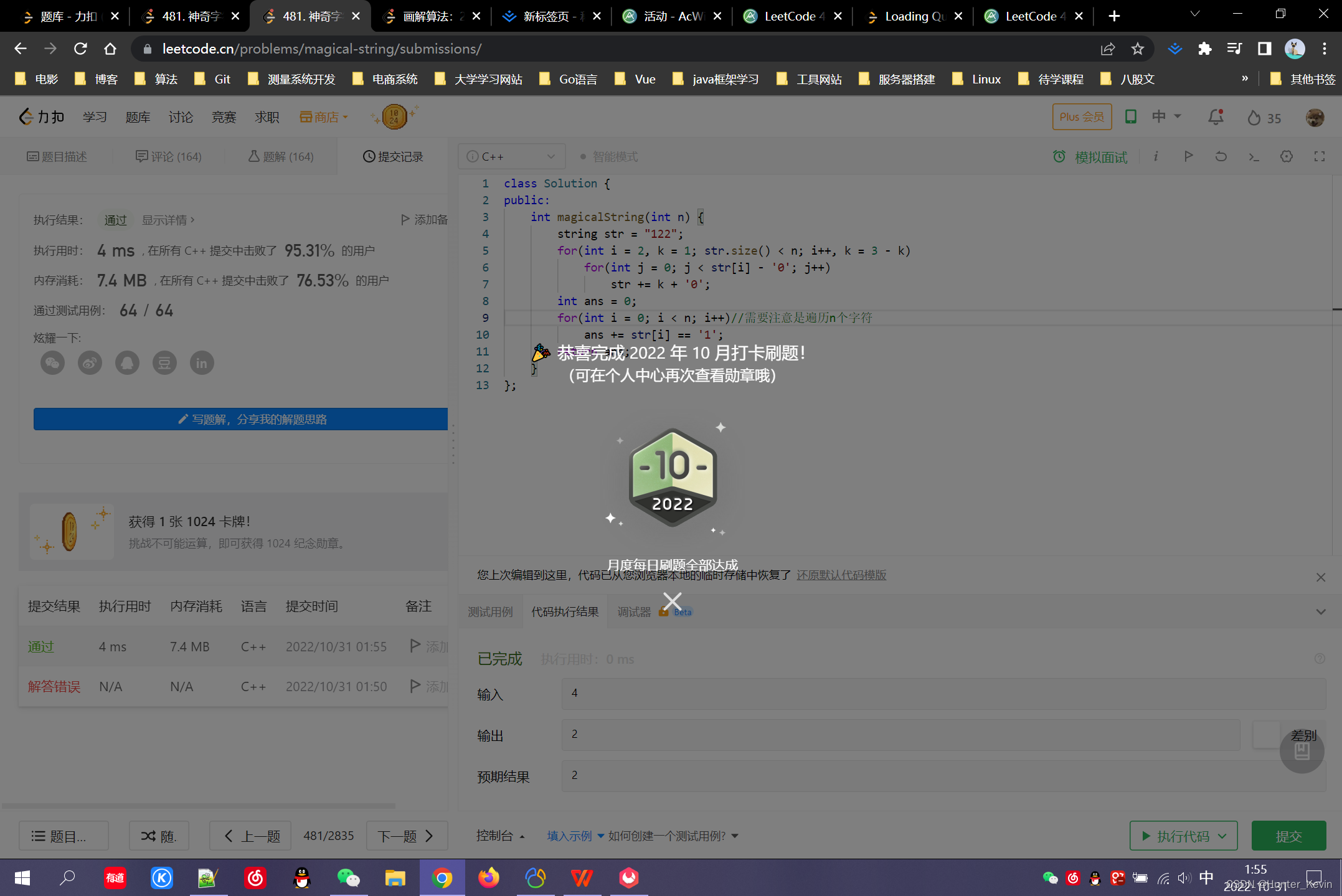Screen dimensions: 1342x896
Task: Open 测试用例 tab
Action: point(490,612)
